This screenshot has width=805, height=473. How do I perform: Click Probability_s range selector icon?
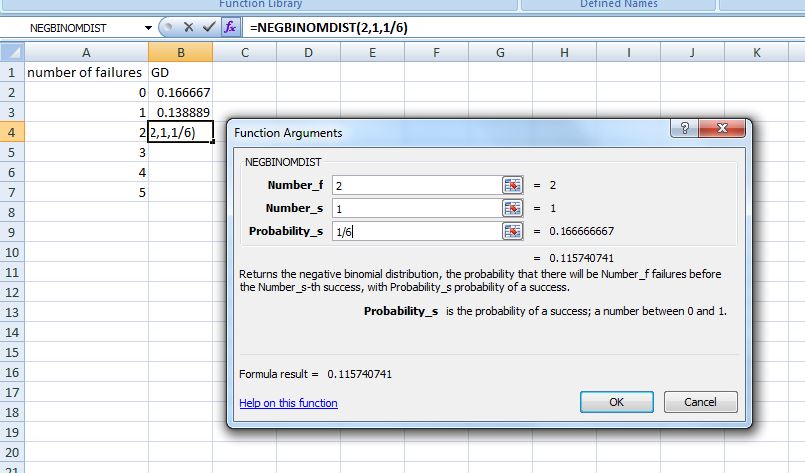[512, 231]
